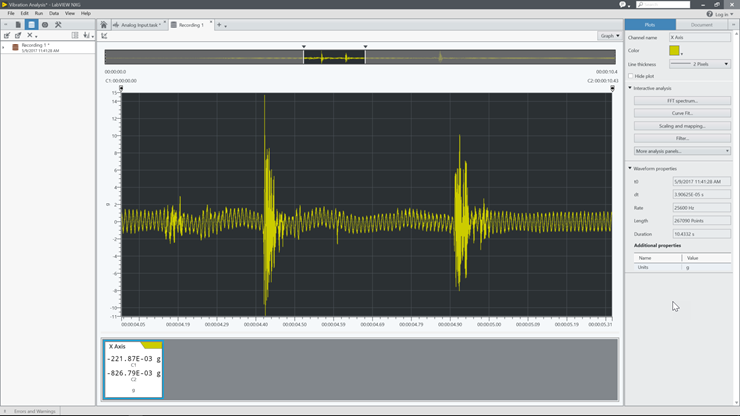
Task: Collapse the Waveform properties section
Action: (x=630, y=168)
